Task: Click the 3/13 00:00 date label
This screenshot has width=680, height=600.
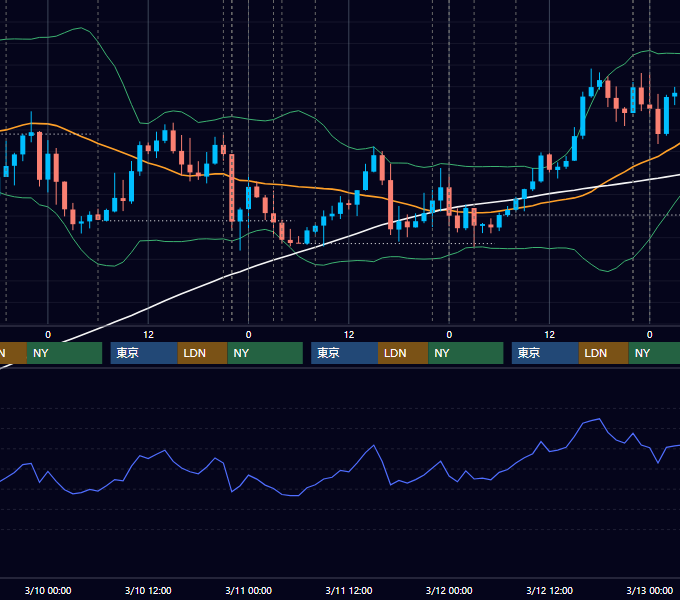Action: coord(650,590)
